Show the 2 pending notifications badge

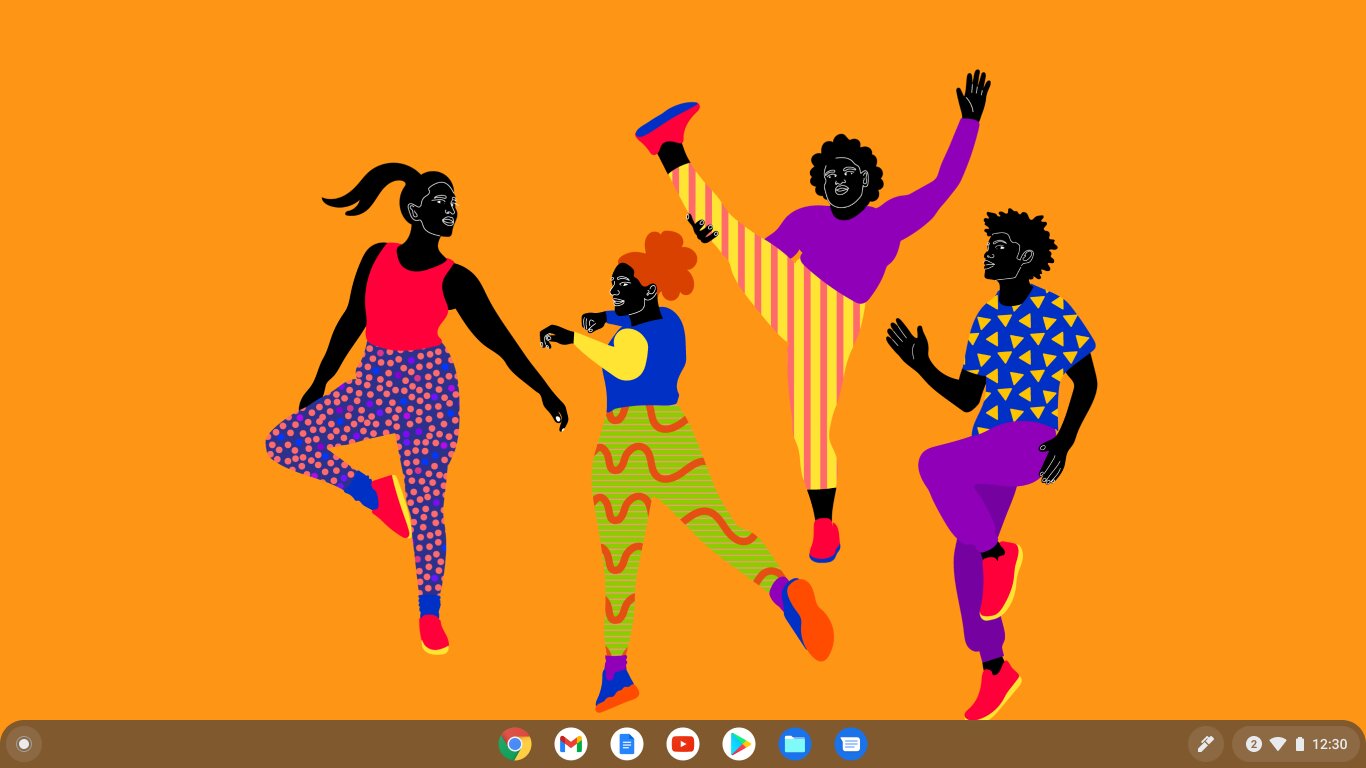click(x=1253, y=744)
